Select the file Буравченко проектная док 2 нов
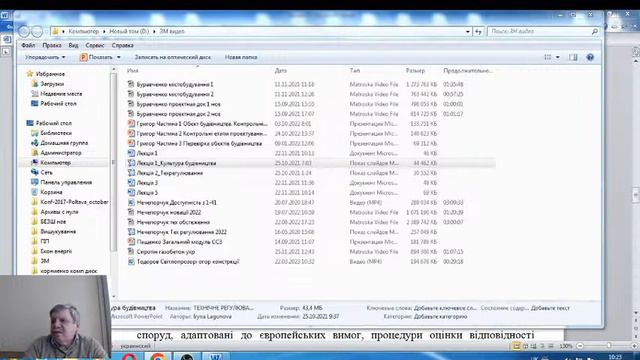The image size is (640, 360). 178,114
